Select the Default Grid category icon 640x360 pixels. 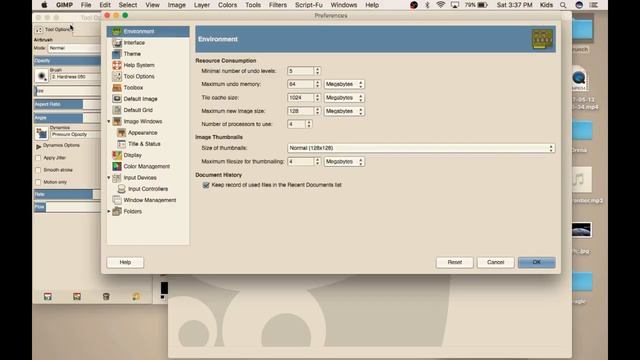[117, 110]
